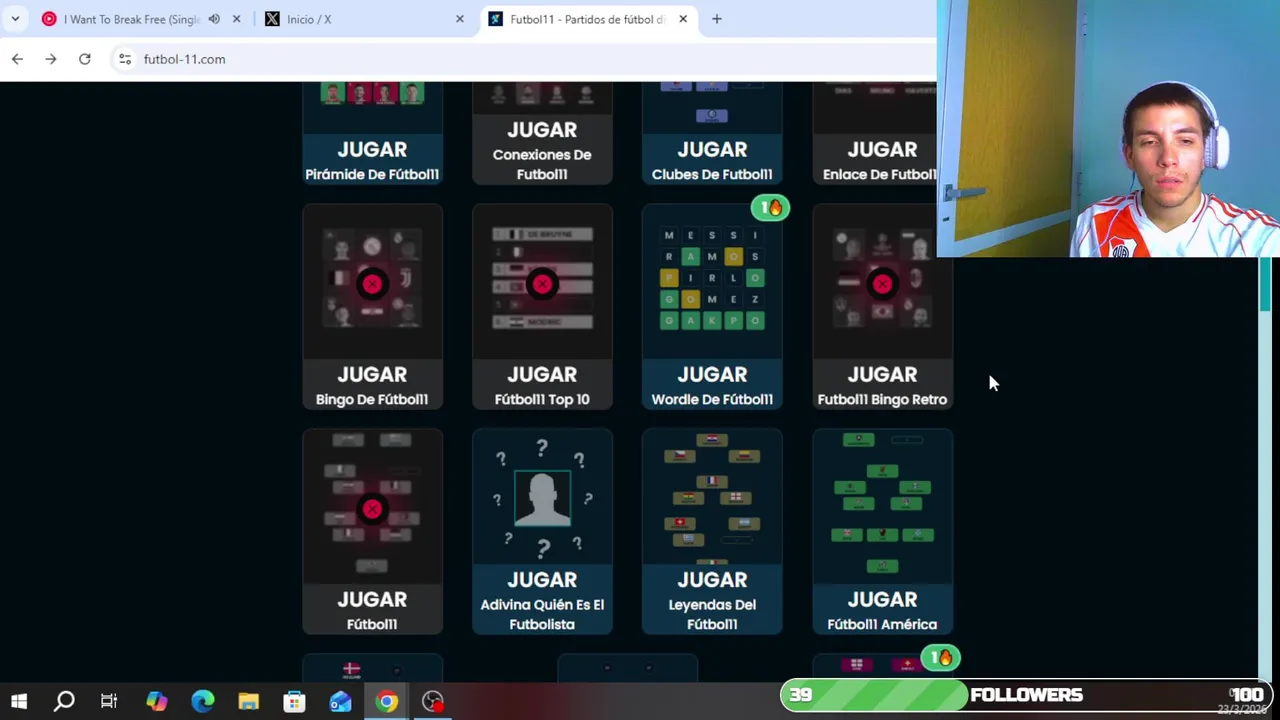The height and width of the screenshot is (720, 1280).
Task: Go forward in browser history
Action: 51,59
